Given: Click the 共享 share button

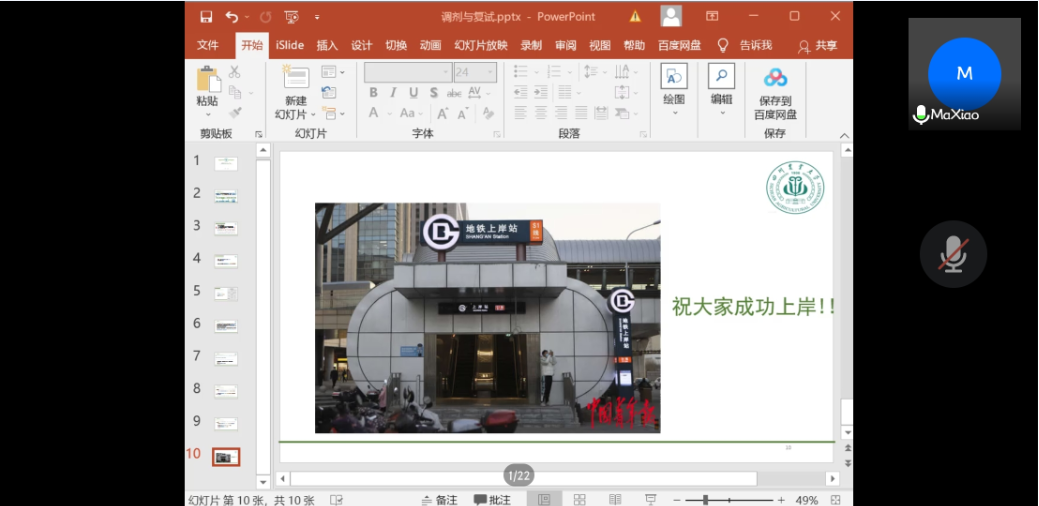Looking at the screenshot, I should (x=817, y=45).
